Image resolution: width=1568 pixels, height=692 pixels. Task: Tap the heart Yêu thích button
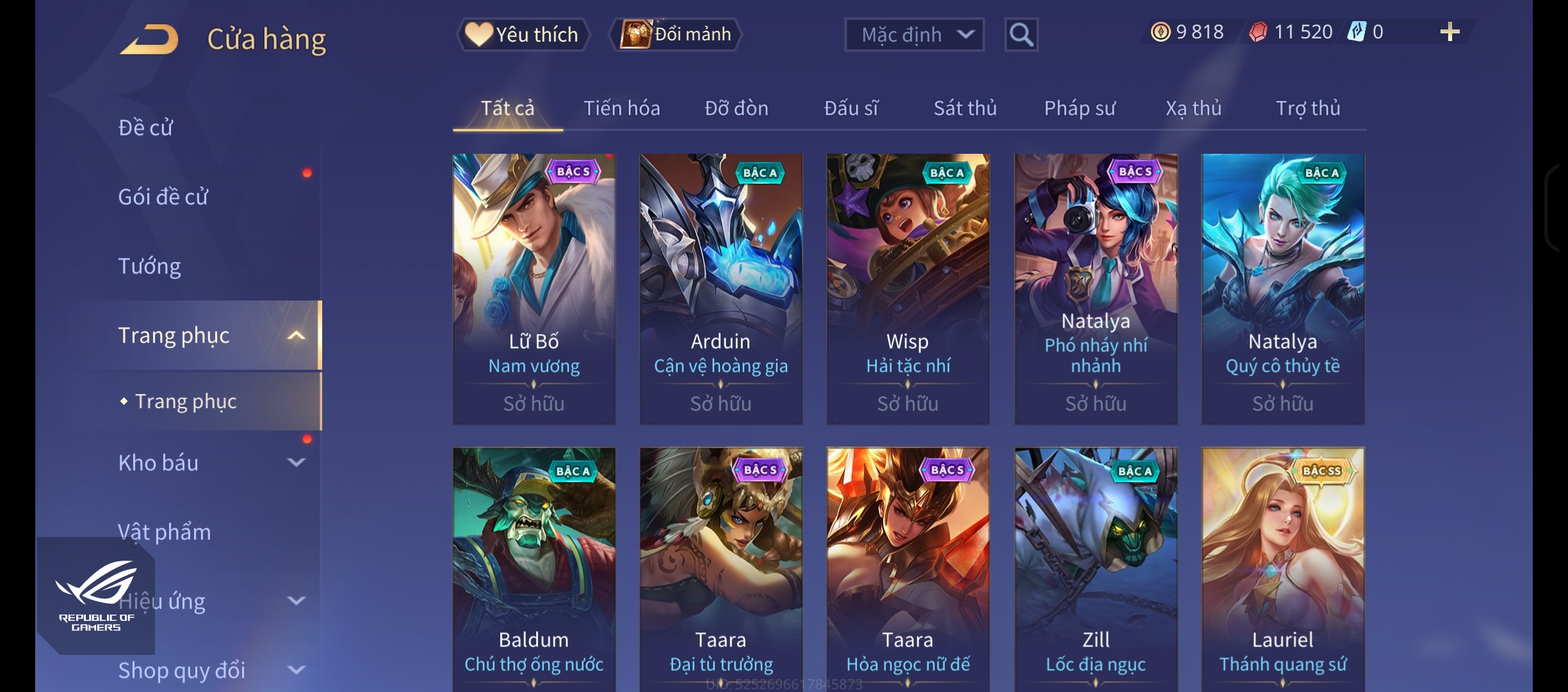522,34
